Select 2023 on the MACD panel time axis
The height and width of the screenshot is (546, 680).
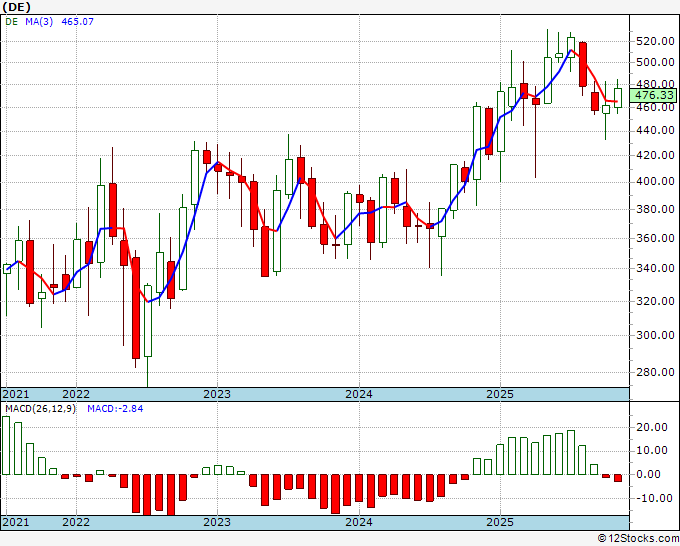217,522
